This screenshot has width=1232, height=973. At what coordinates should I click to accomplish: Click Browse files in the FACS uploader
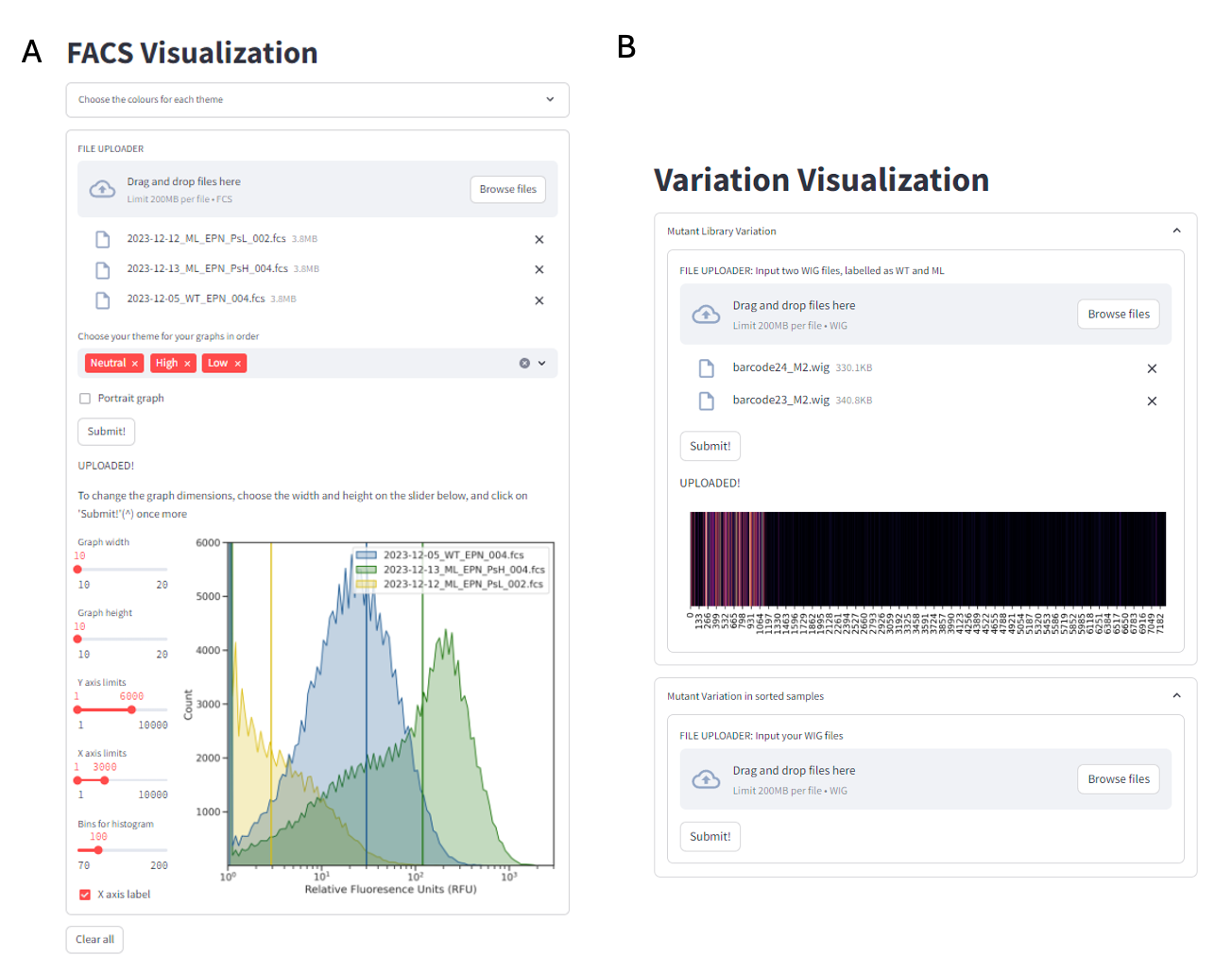[x=507, y=190]
